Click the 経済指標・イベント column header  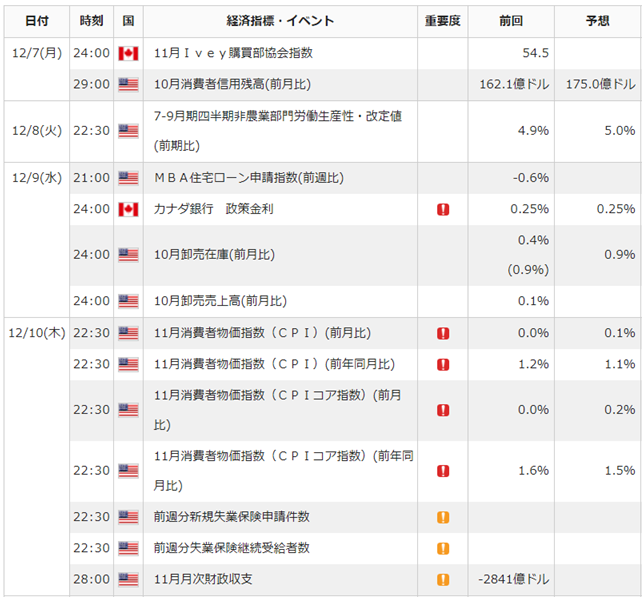click(280, 21)
